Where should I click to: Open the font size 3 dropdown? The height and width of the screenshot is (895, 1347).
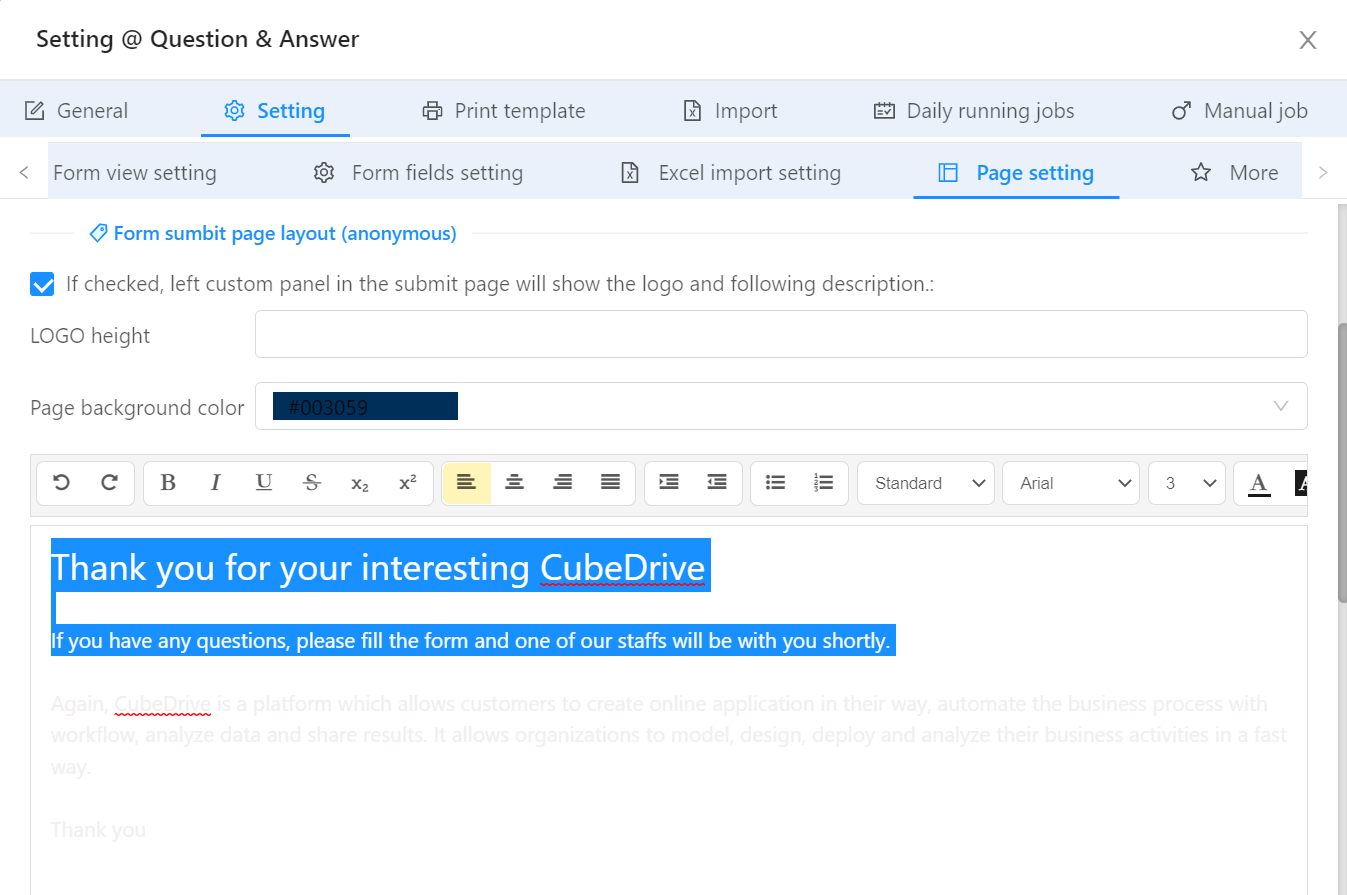tap(1187, 483)
